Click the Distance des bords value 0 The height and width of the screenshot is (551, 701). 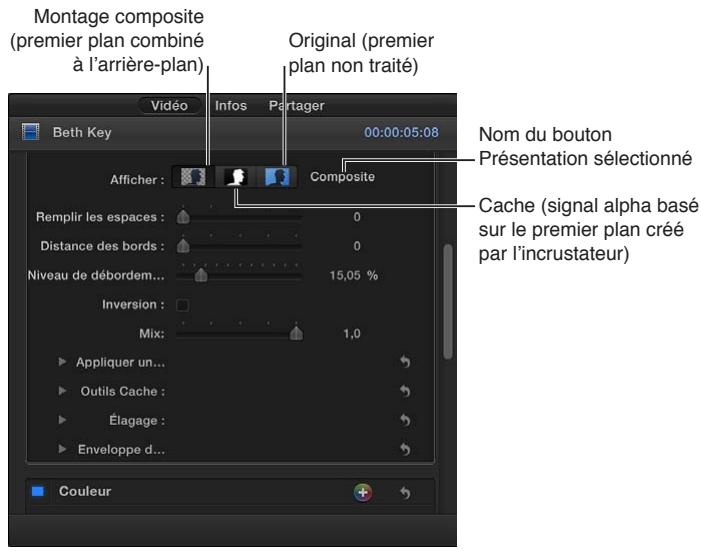click(357, 246)
